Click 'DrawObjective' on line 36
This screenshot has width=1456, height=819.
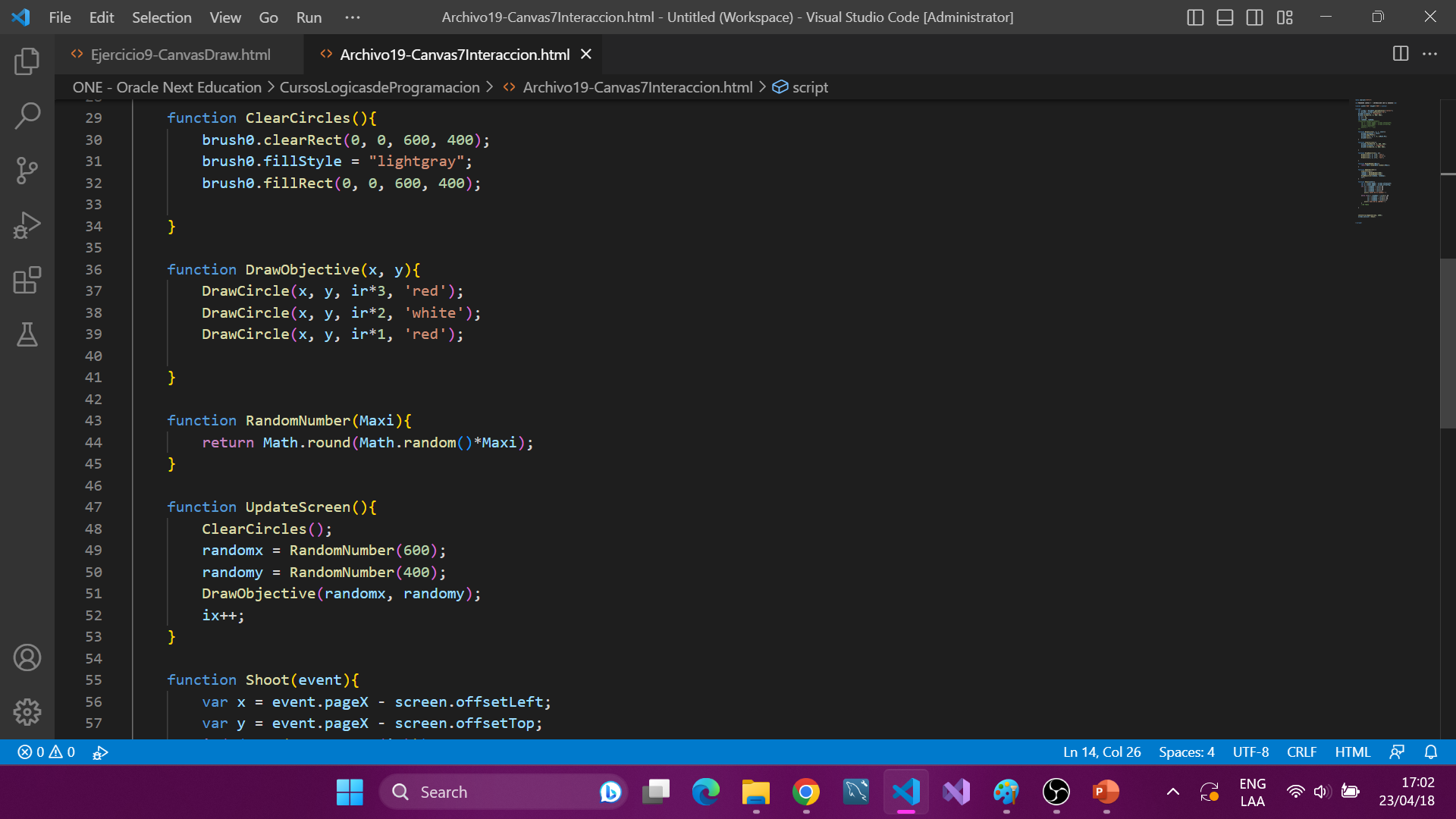coord(302,269)
